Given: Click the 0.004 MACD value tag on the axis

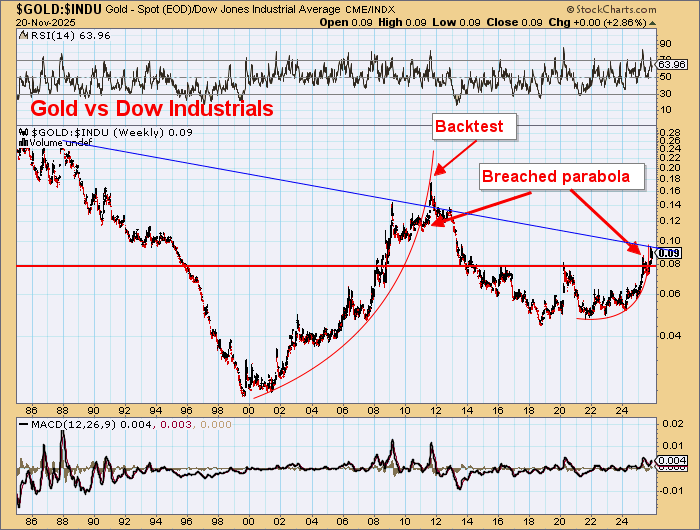Looking at the screenshot, I should [672, 460].
